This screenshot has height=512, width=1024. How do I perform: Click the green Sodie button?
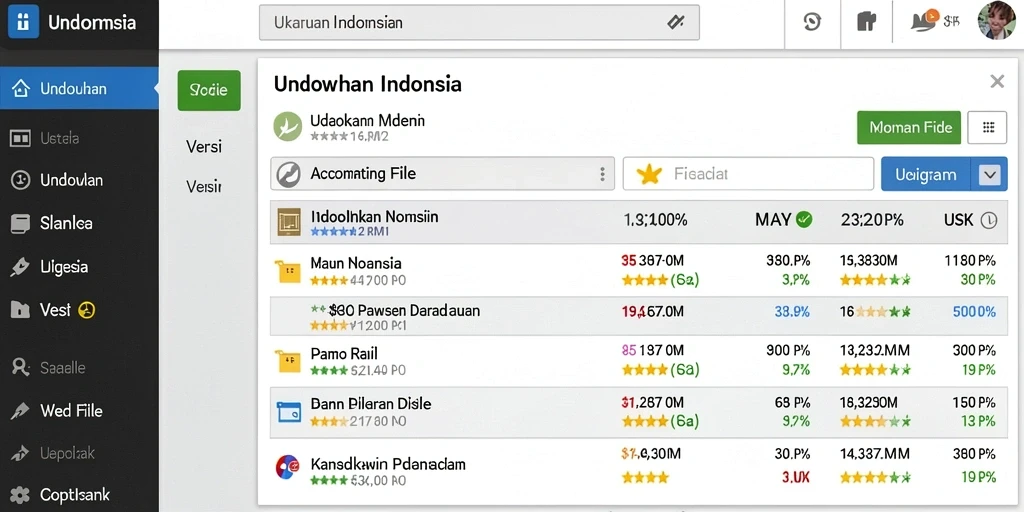[x=209, y=90]
